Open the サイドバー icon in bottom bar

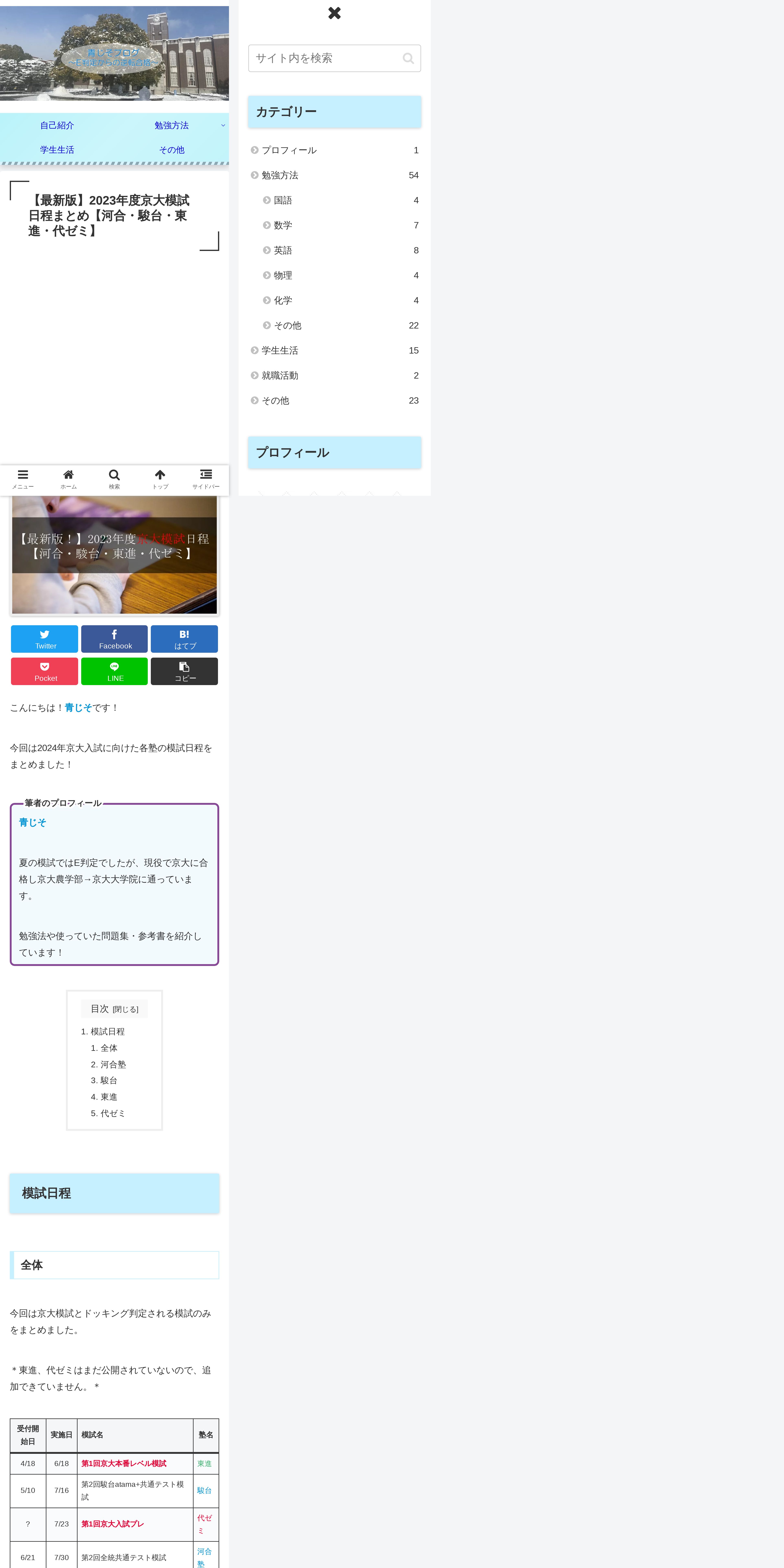206,479
